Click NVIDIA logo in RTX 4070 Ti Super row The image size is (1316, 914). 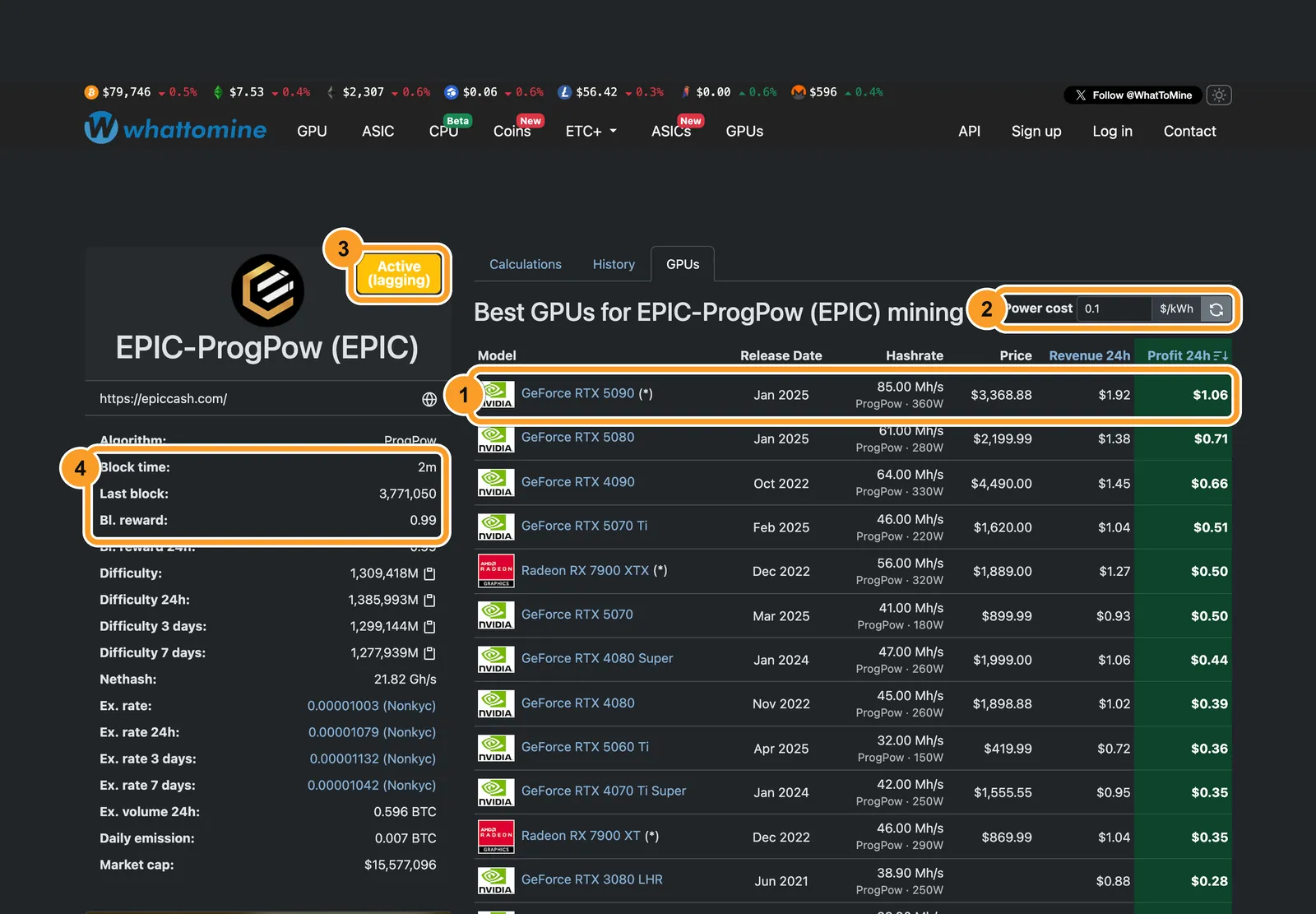click(x=496, y=792)
